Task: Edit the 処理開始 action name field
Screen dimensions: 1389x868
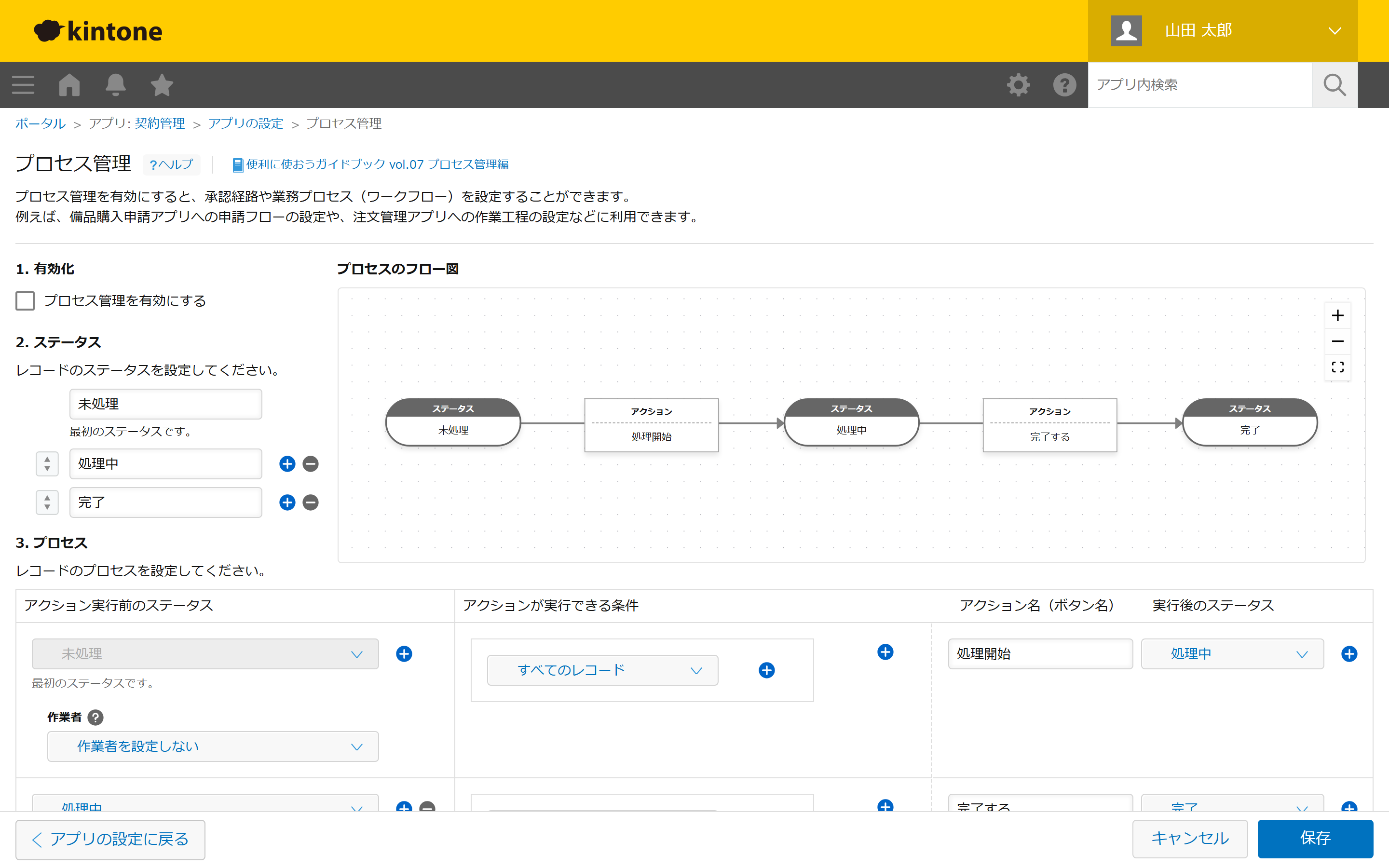Action: point(1040,654)
